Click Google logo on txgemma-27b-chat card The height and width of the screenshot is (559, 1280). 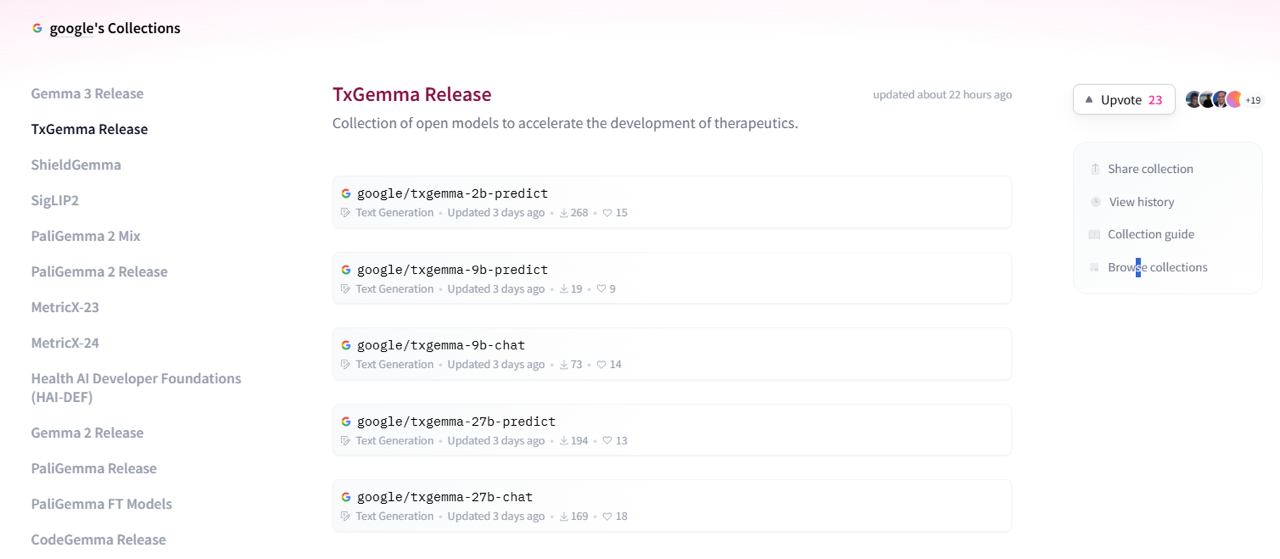click(346, 497)
